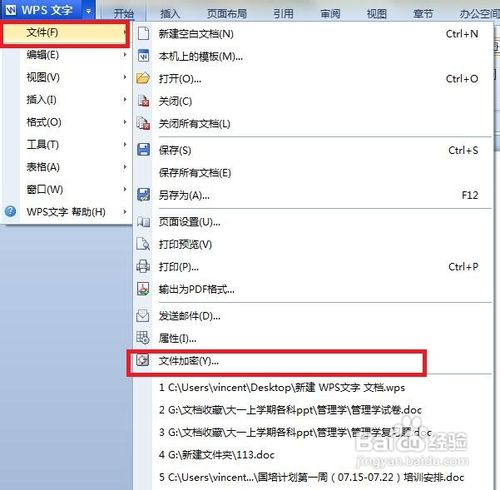The height and width of the screenshot is (490, 500).
Task: Click the send mail envelope icon
Action: coord(143,315)
